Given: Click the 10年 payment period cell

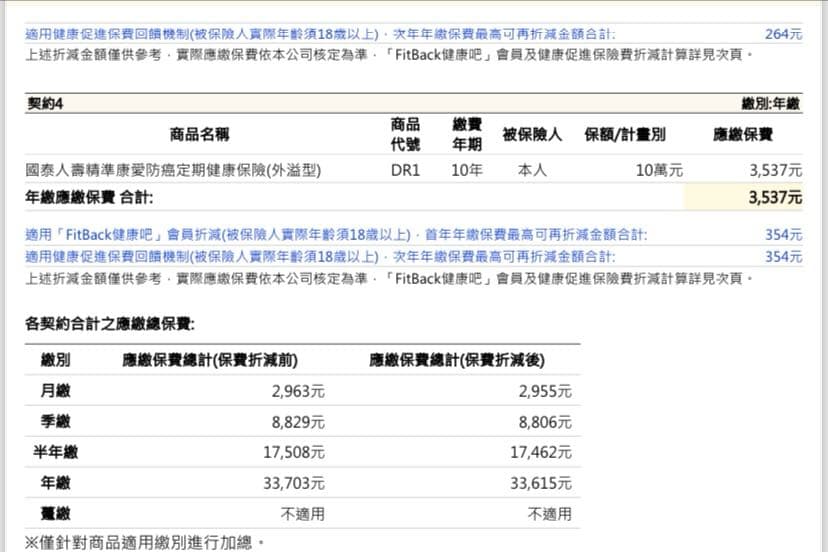Looking at the screenshot, I should [x=467, y=170].
